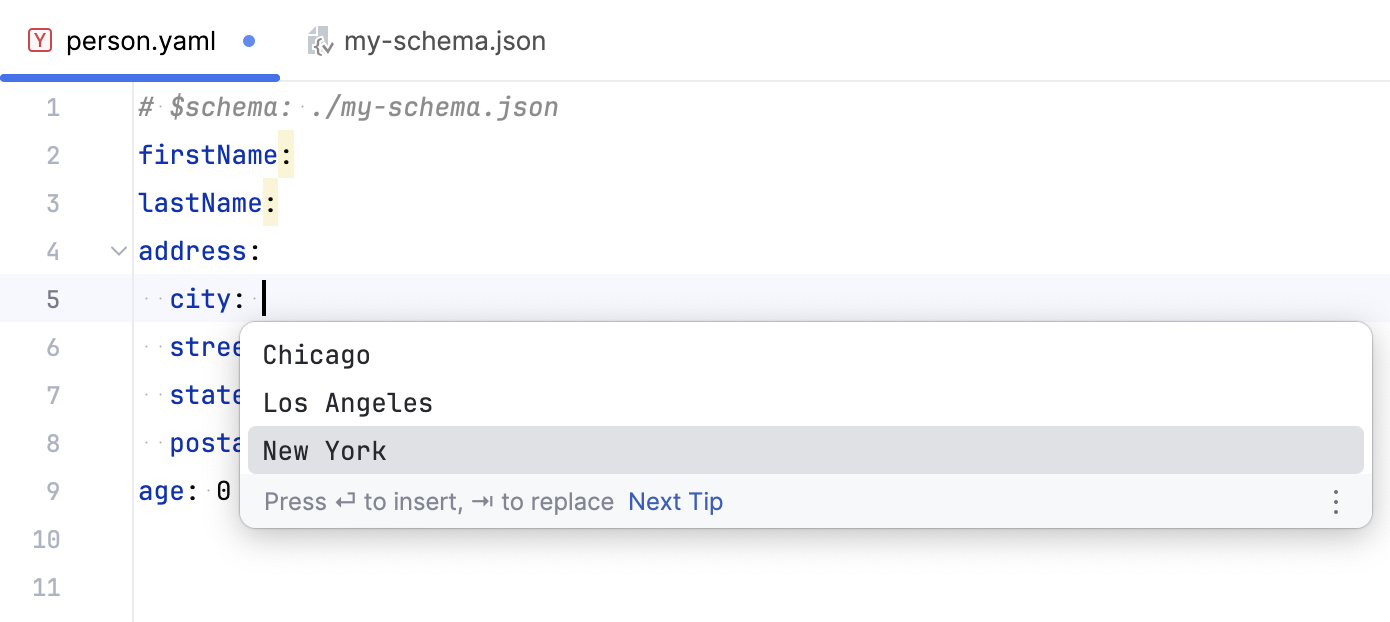
Task: Open the "Next Tip" link
Action: pos(675,501)
